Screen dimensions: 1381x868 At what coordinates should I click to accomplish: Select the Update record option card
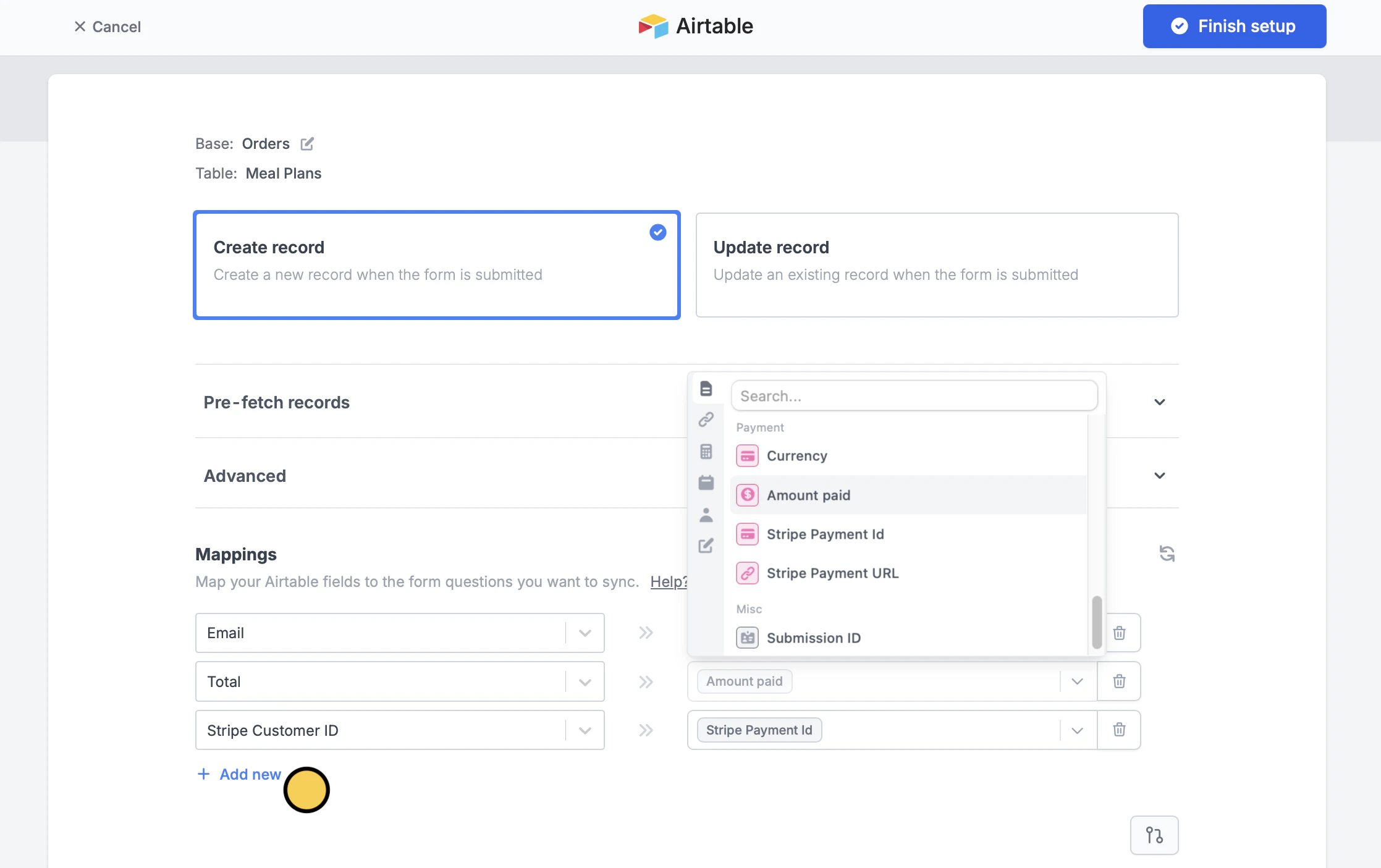tap(937, 265)
